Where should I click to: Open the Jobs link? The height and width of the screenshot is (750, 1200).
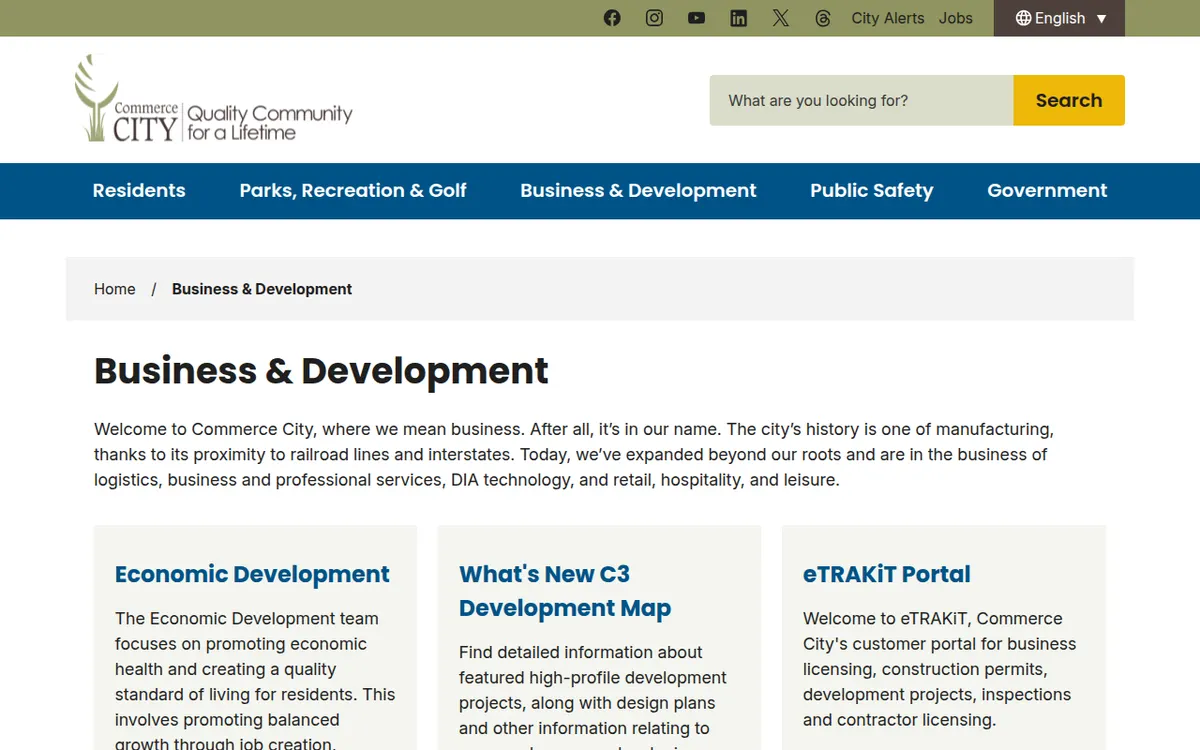955,18
